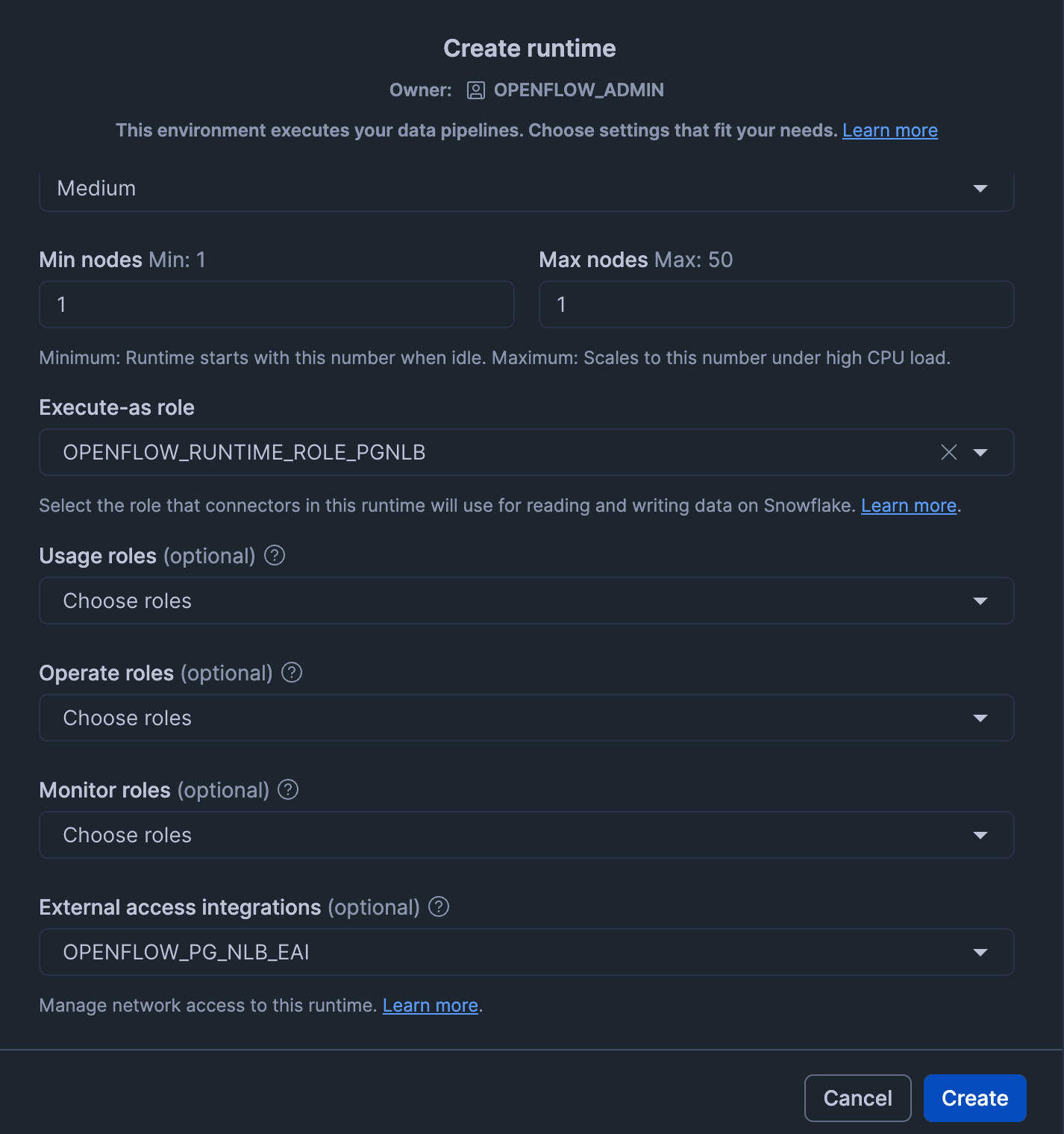Open help tooltip for Monitor roles
The height and width of the screenshot is (1134, 1064).
(x=288, y=789)
